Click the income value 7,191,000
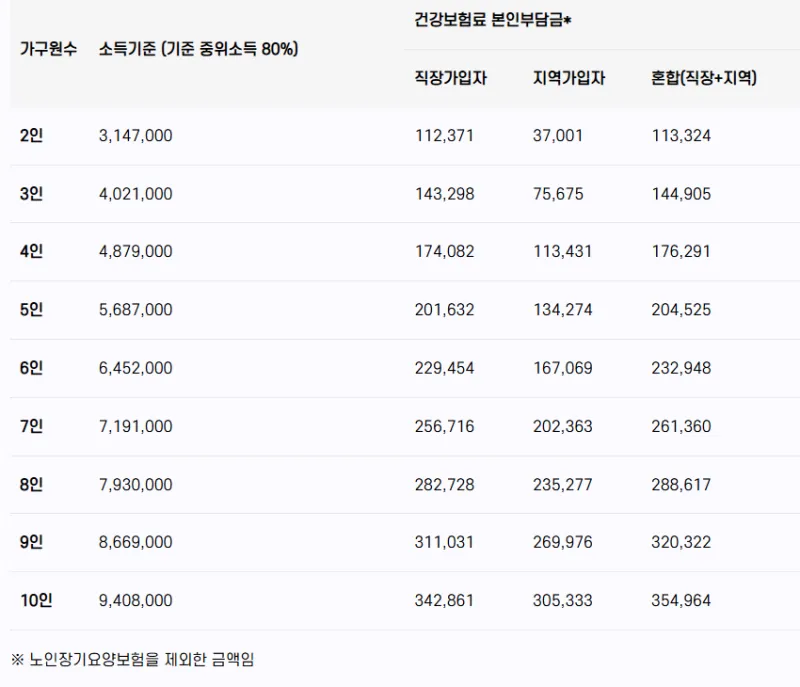Image resolution: width=800 pixels, height=687 pixels. [x=136, y=426]
